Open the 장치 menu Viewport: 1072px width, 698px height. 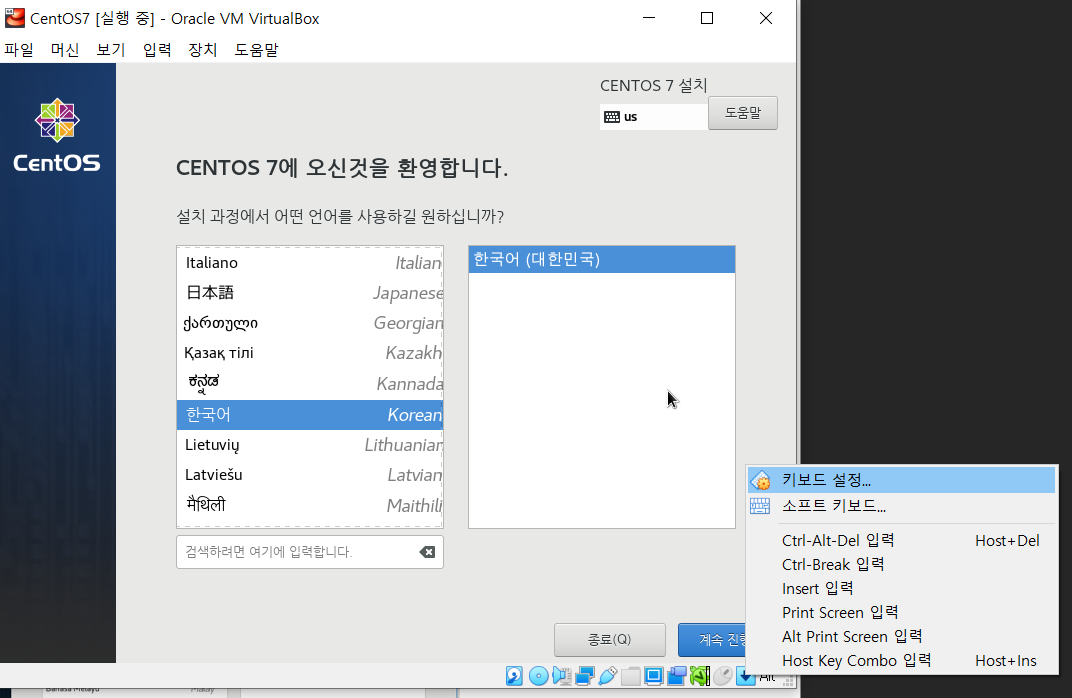[x=202, y=49]
